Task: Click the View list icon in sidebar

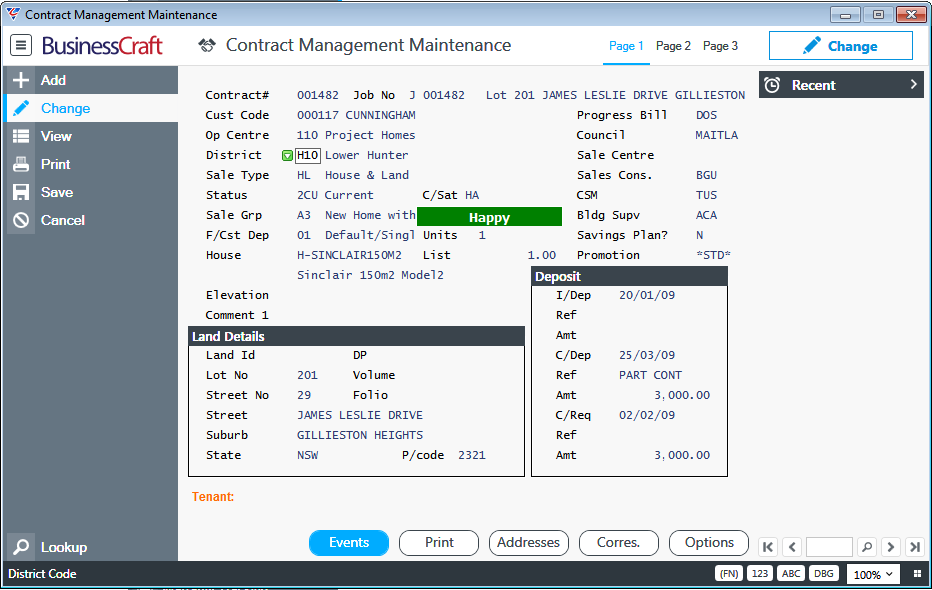Action: click(21, 136)
